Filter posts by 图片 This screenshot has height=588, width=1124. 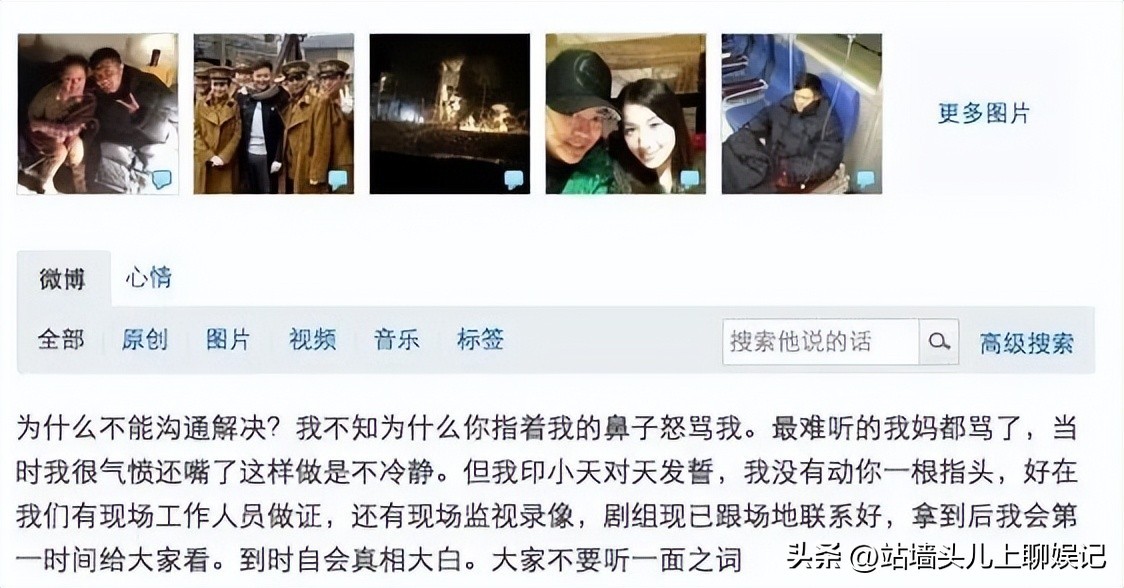pos(229,339)
